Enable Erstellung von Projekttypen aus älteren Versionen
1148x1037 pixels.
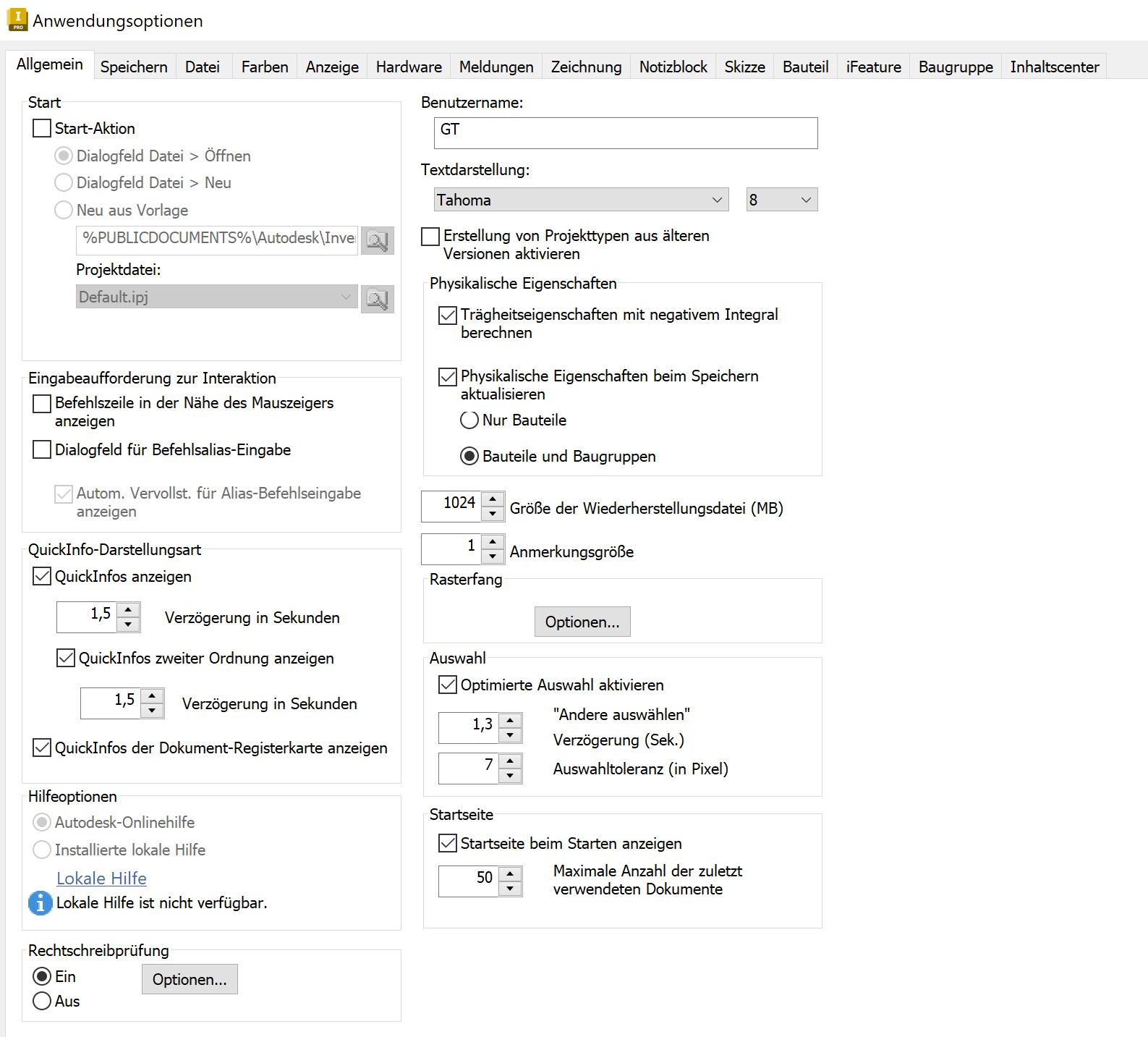point(430,236)
